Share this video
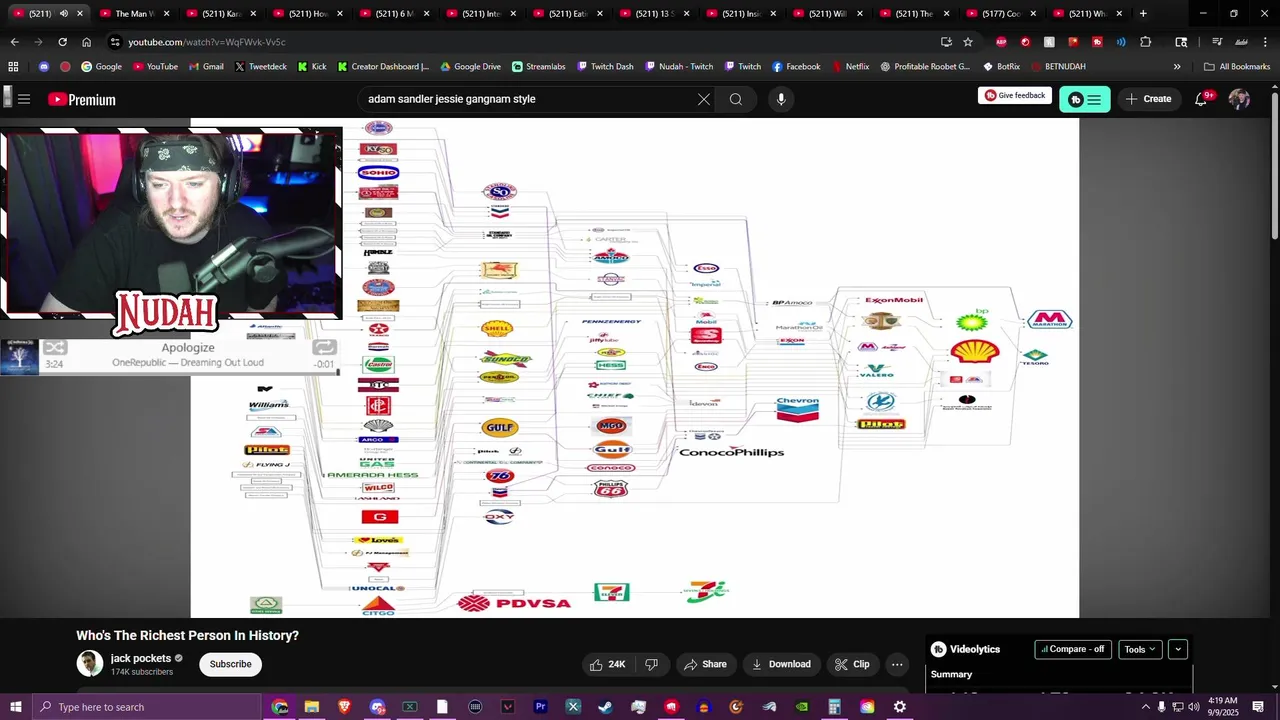The height and width of the screenshot is (720, 1280). tap(705, 664)
